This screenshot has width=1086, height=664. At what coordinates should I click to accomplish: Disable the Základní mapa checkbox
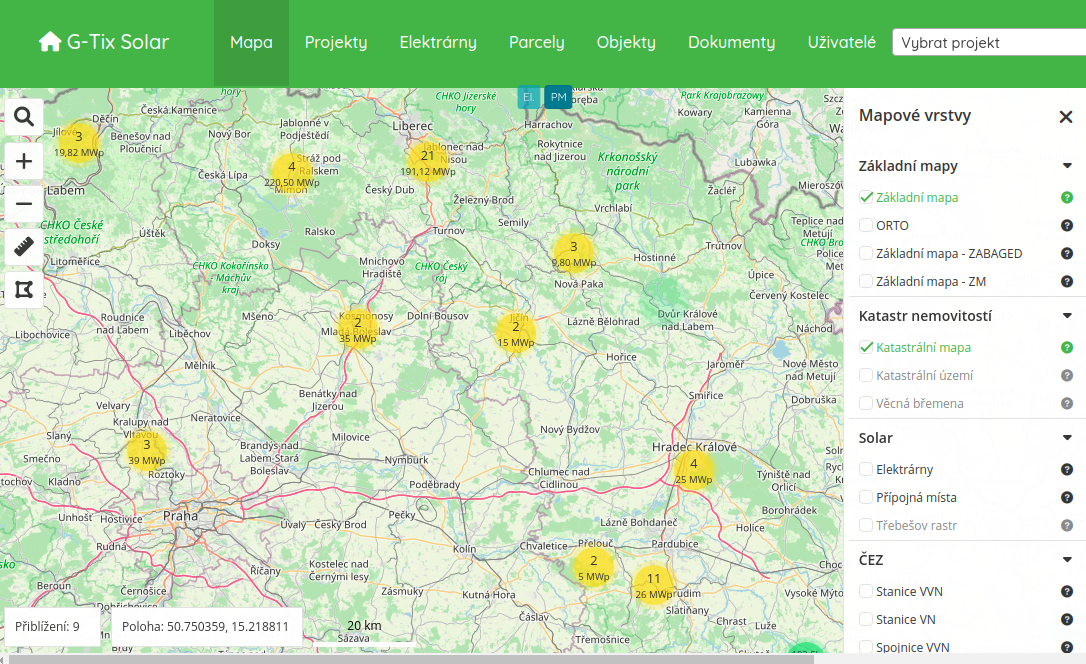coord(866,197)
